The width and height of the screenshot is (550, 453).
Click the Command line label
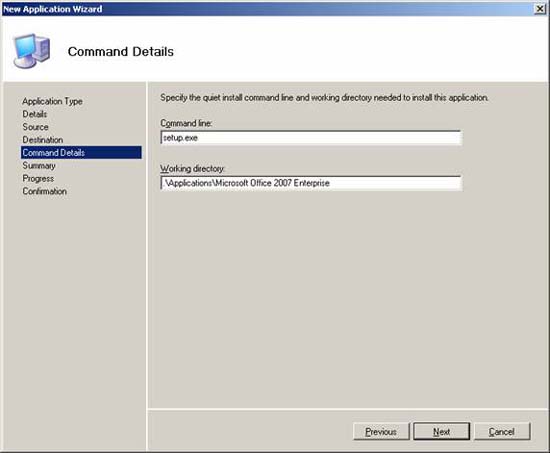pyautogui.click(x=186, y=123)
